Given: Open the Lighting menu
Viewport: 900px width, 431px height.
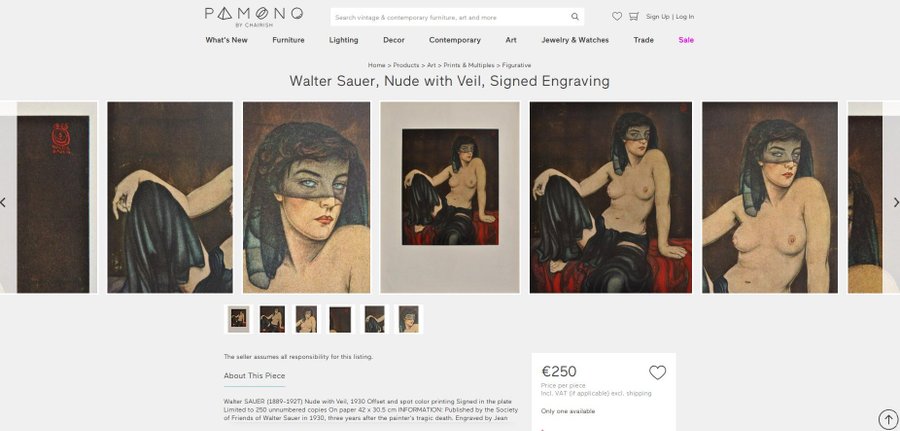Looking at the screenshot, I should tap(343, 40).
